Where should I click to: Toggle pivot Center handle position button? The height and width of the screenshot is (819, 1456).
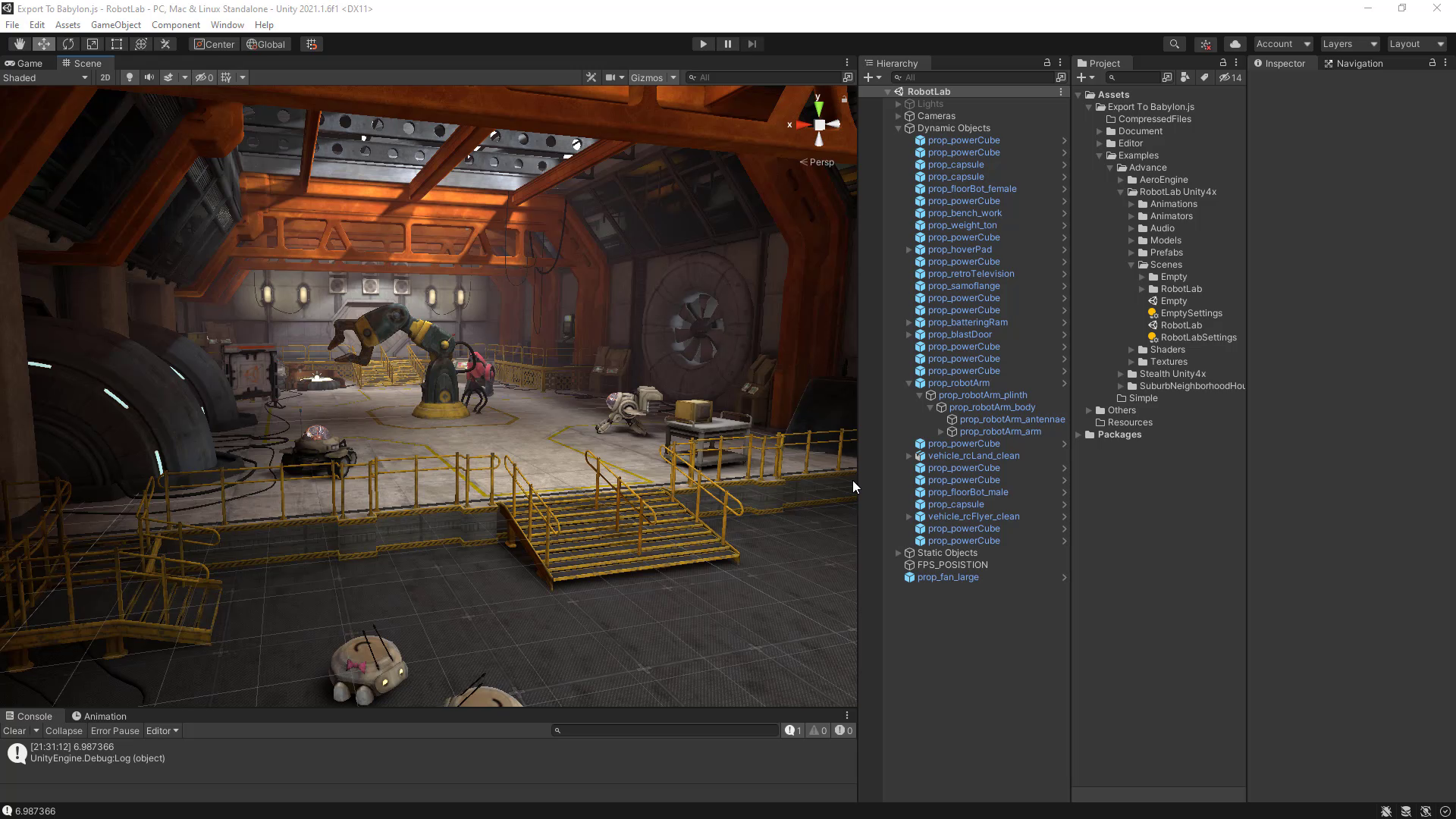point(215,44)
